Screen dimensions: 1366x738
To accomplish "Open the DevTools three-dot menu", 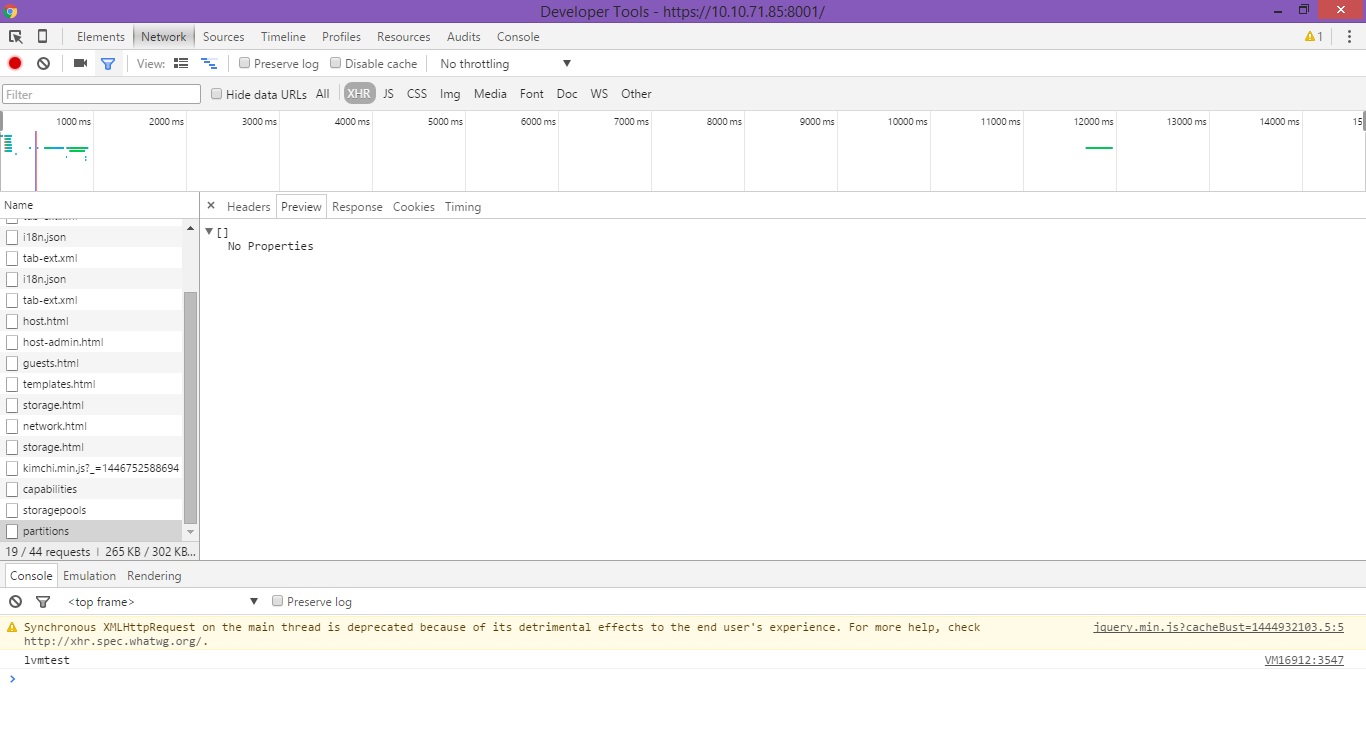I will 1349,37.
